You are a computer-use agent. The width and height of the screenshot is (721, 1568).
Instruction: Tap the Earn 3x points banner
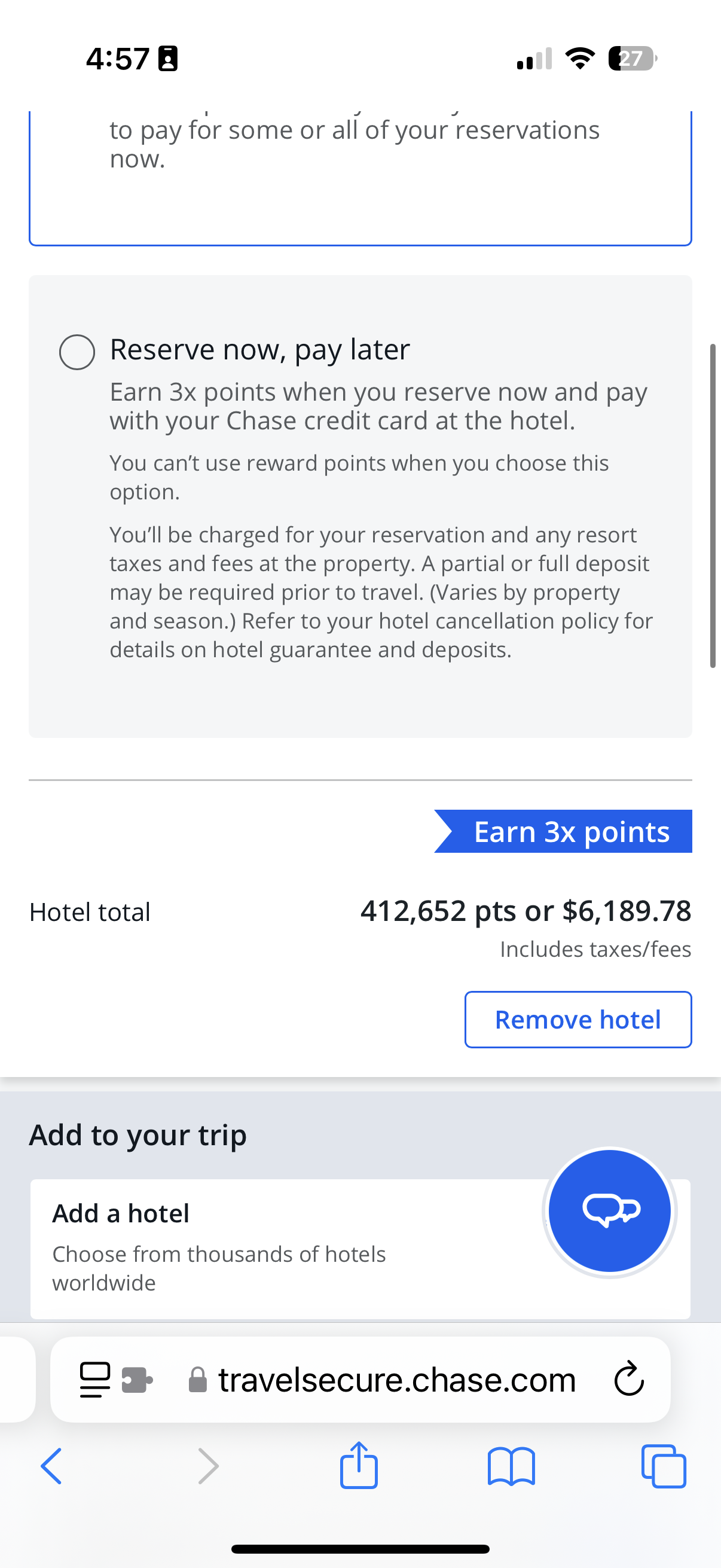(563, 831)
